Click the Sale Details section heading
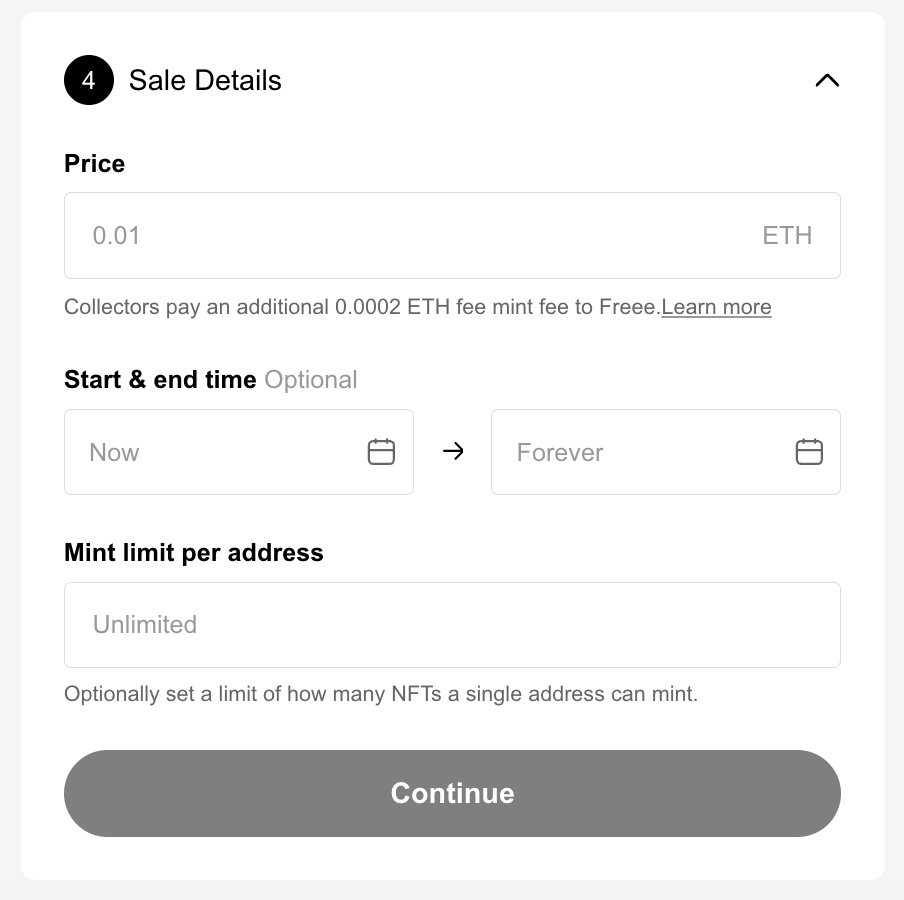Image resolution: width=904 pixels, height=900 pixels. click(205, 80)
